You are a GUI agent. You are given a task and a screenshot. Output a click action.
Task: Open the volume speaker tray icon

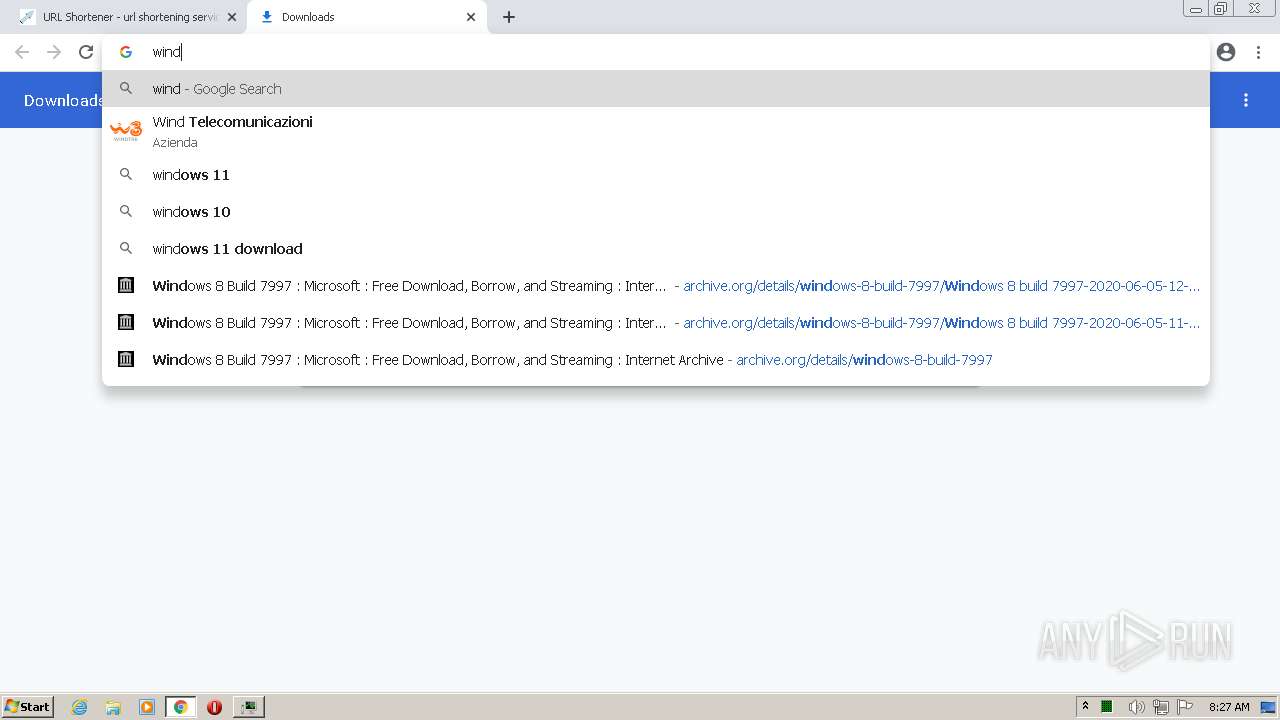1136,707
